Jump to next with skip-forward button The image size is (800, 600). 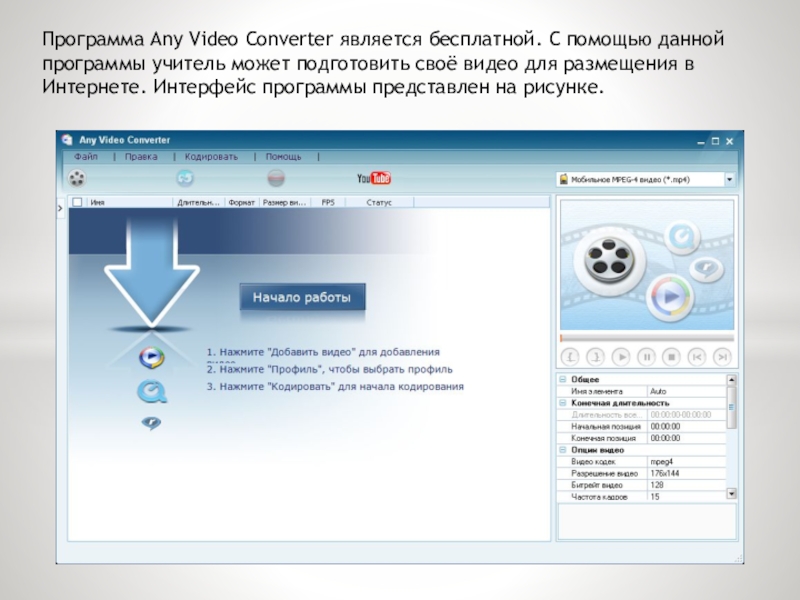tap(722, 357)
